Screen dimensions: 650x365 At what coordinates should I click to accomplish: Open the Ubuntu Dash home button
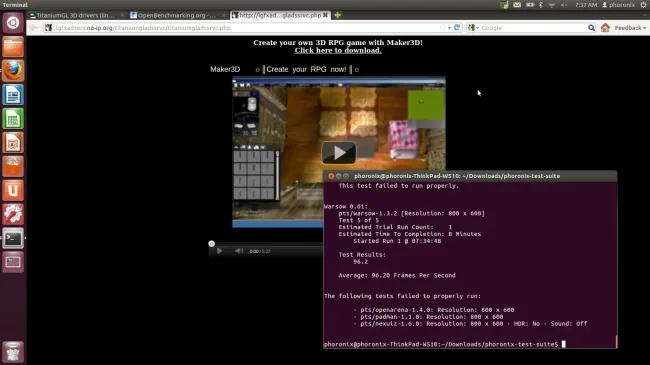(x=13, y=23)
